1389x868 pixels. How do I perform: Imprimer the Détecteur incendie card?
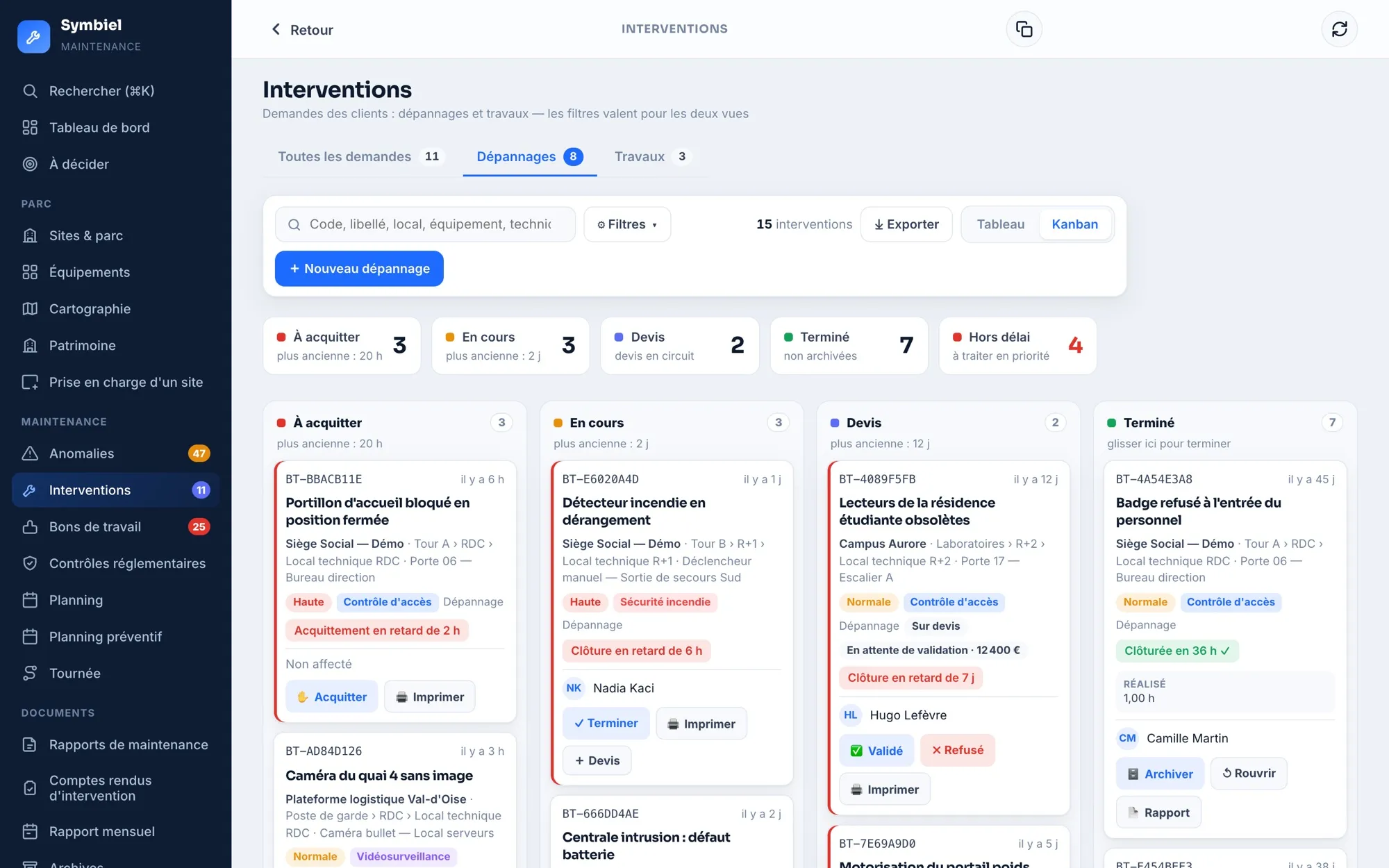tap(701, 724)
